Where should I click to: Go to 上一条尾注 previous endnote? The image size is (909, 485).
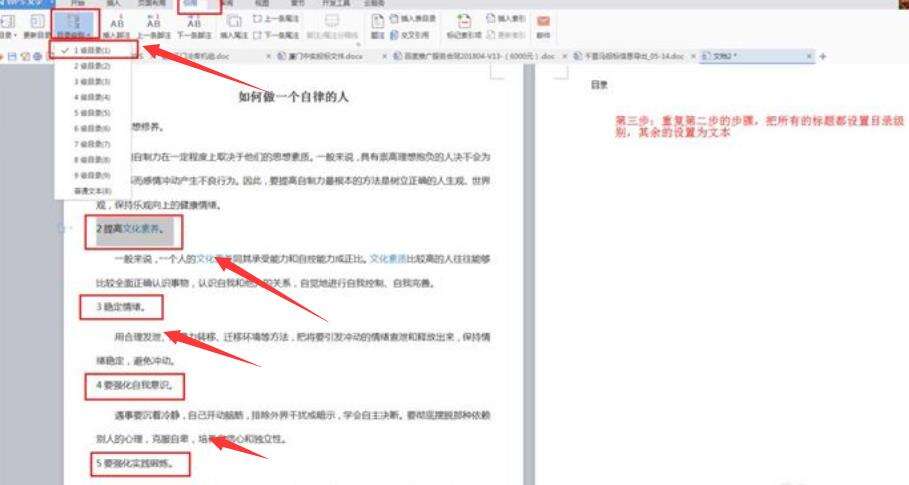(x=276, y=19)
